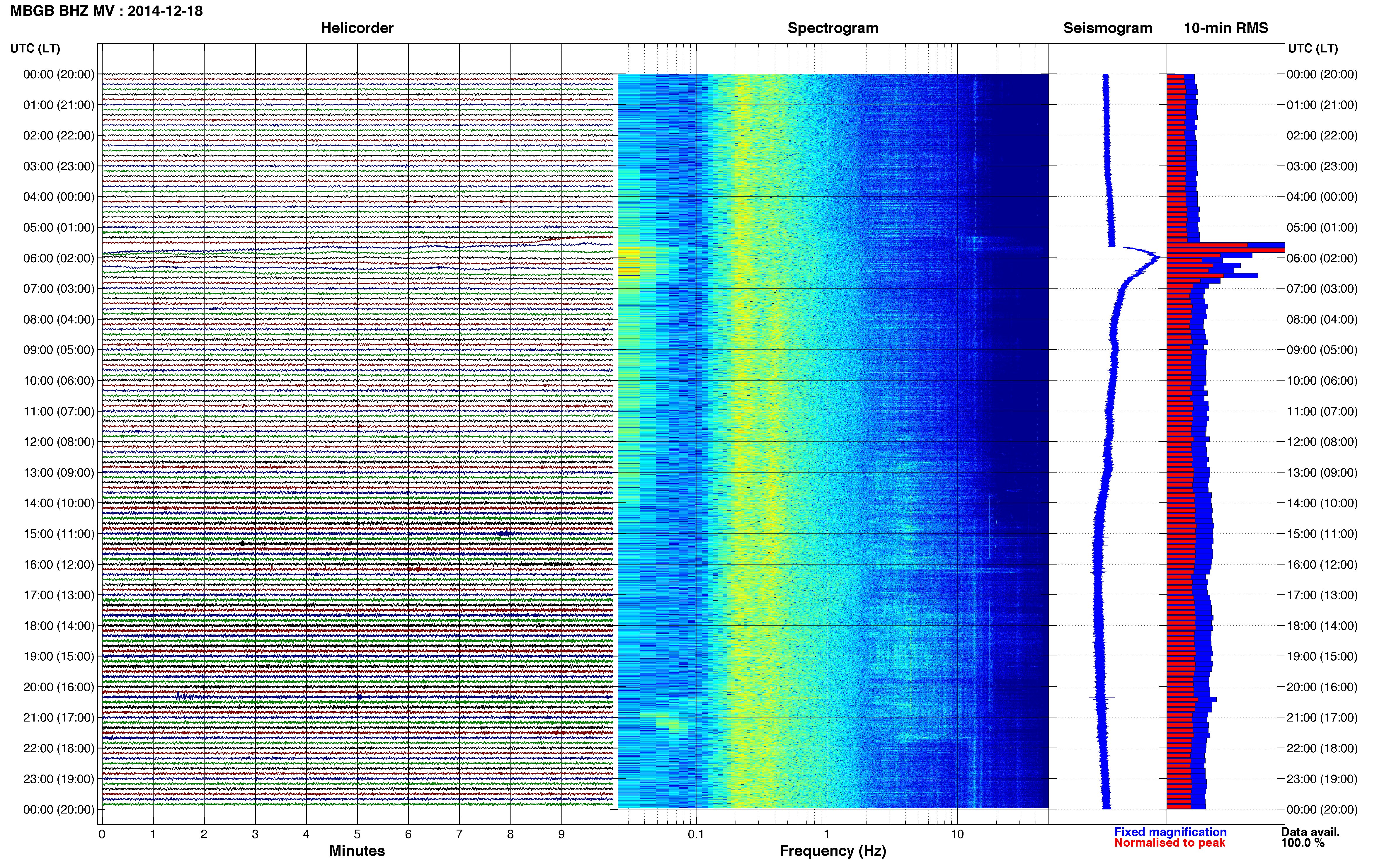Click 12:00 (08:00) on the helicorder time axis
Image resolution: width=1389 pixels, height=868 pixels.
coord(59,442)
